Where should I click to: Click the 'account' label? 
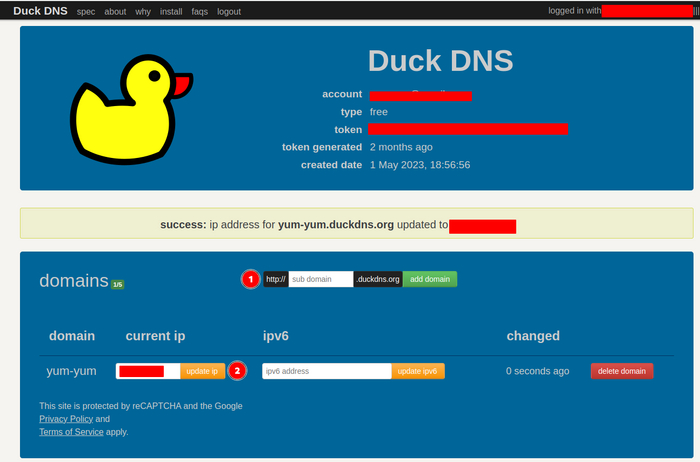342,94
